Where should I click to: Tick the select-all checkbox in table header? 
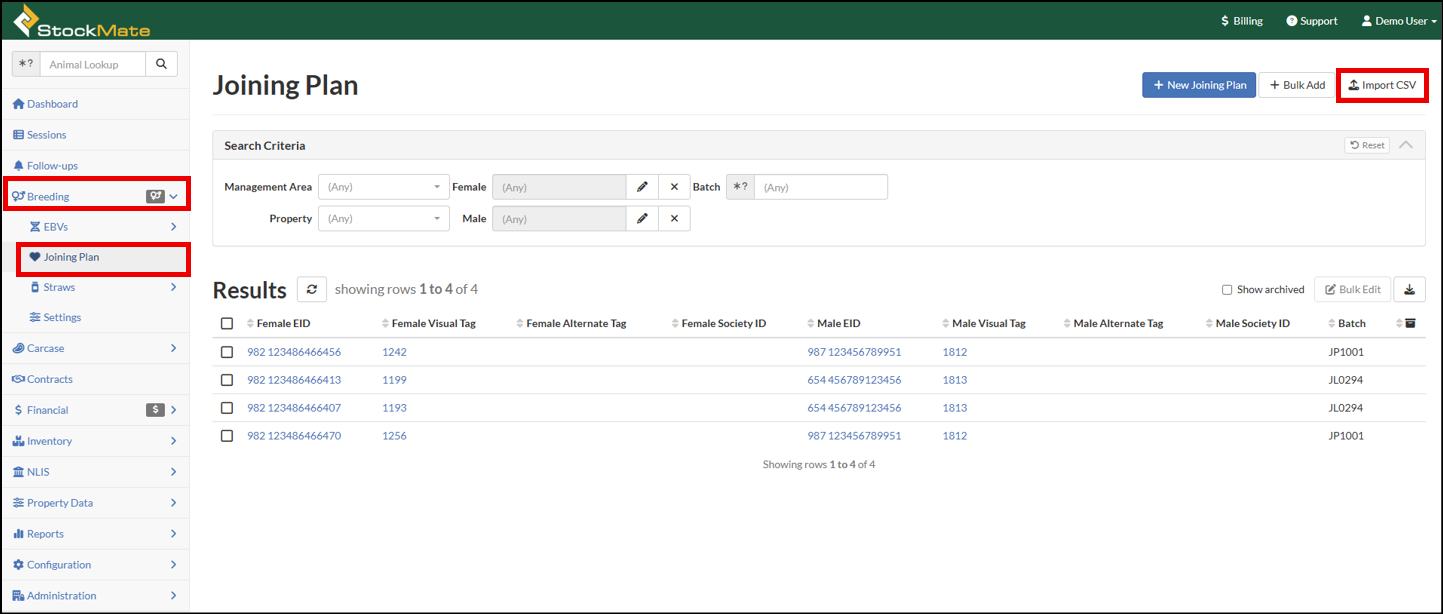pyautogui.click(x=227, y=323)
